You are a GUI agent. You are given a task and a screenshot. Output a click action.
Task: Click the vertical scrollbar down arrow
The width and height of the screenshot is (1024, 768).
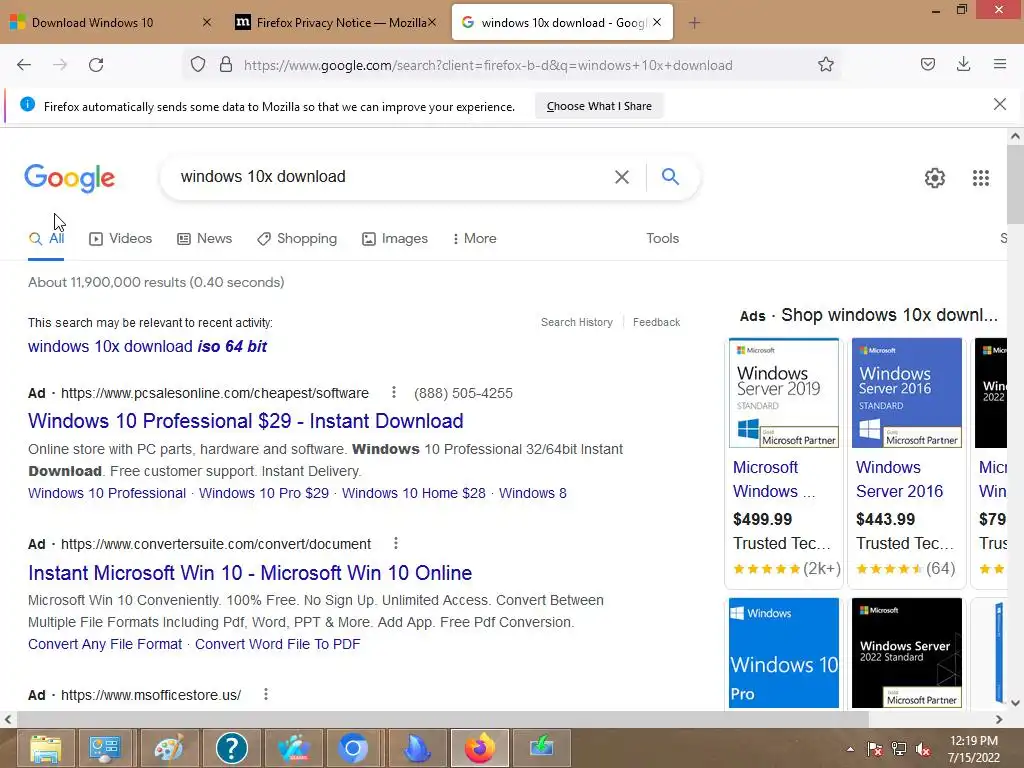click(x=1015, y=703)
